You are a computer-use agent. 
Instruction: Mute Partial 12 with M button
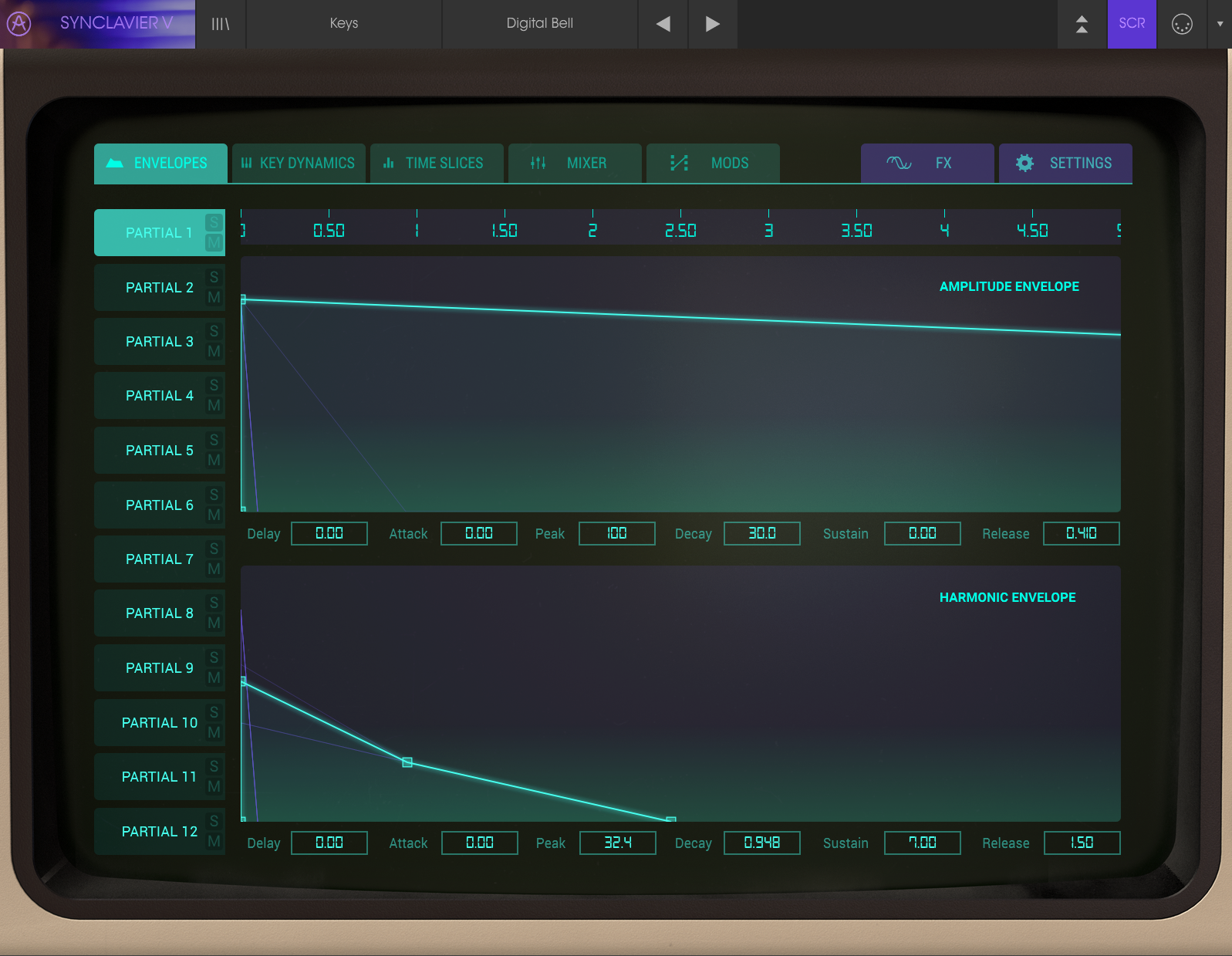[x=214, y=841]
